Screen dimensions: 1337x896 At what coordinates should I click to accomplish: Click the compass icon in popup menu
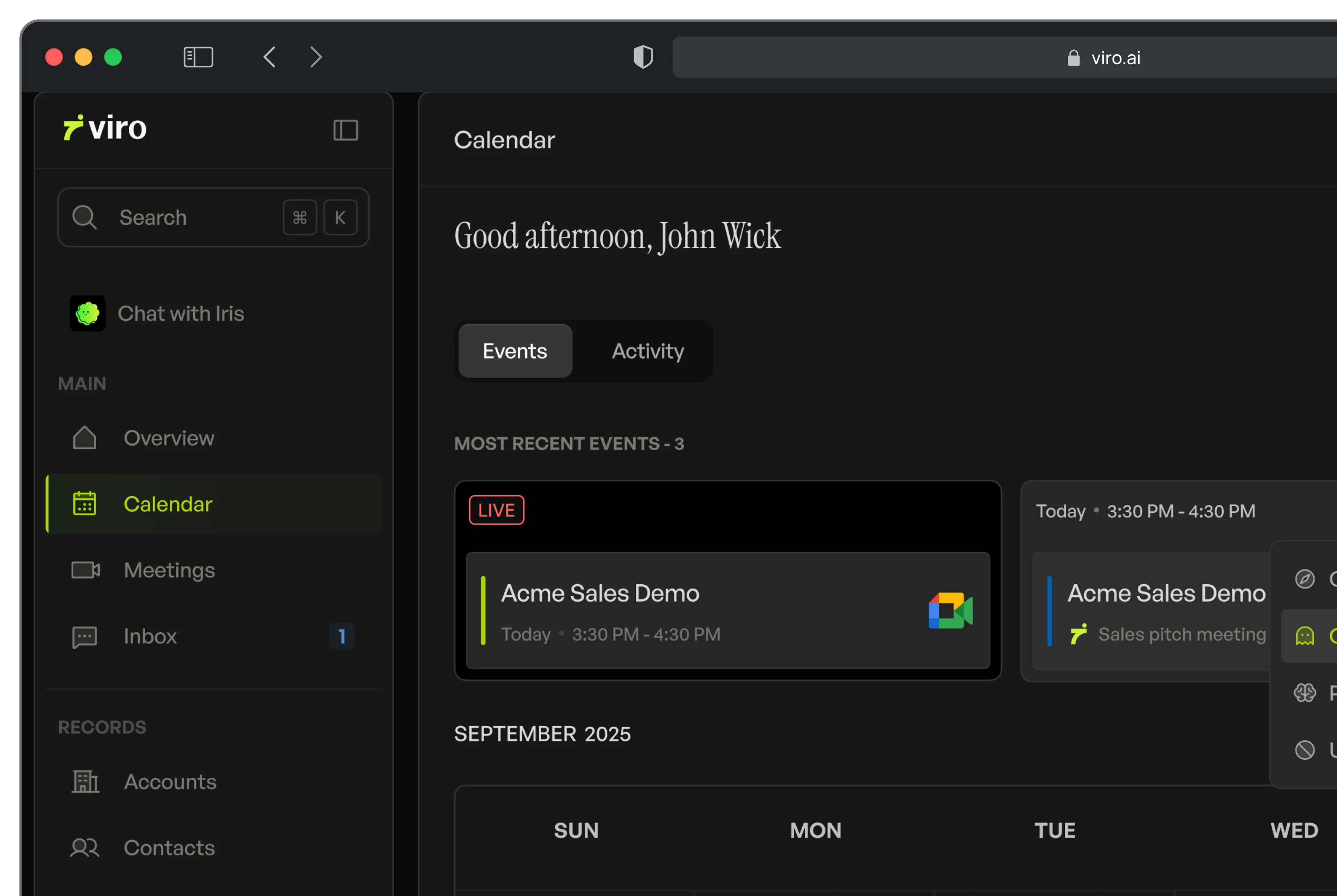[x=1304, y=579]
